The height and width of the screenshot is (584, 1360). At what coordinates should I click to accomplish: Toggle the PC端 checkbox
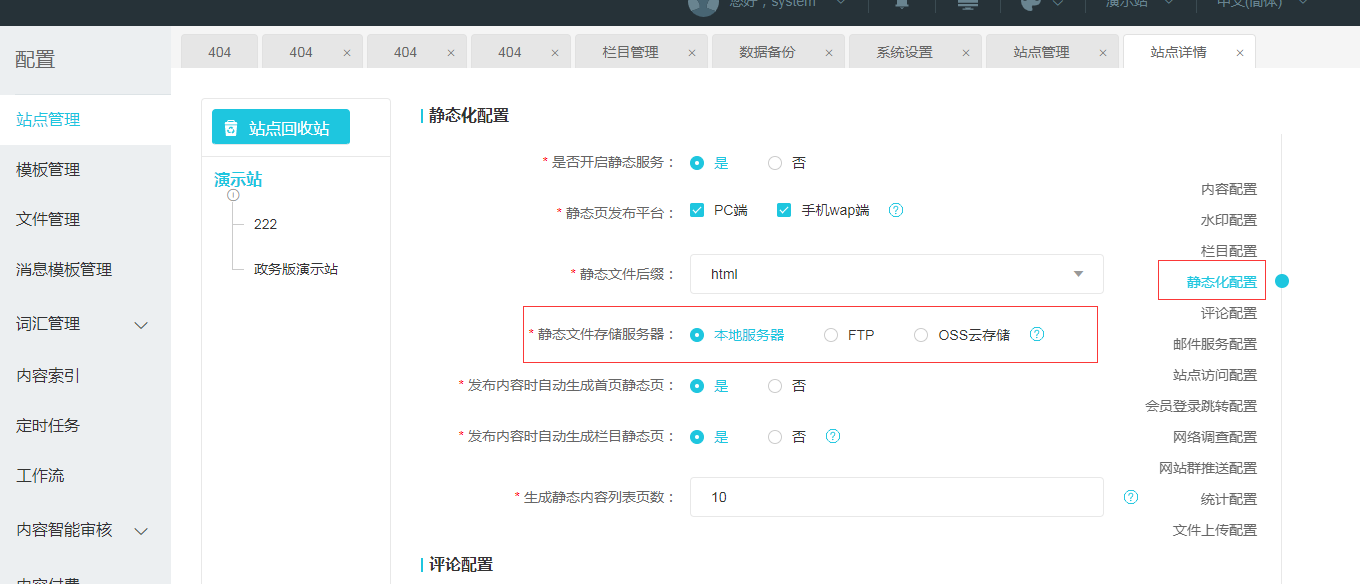(x=697, y=210)
